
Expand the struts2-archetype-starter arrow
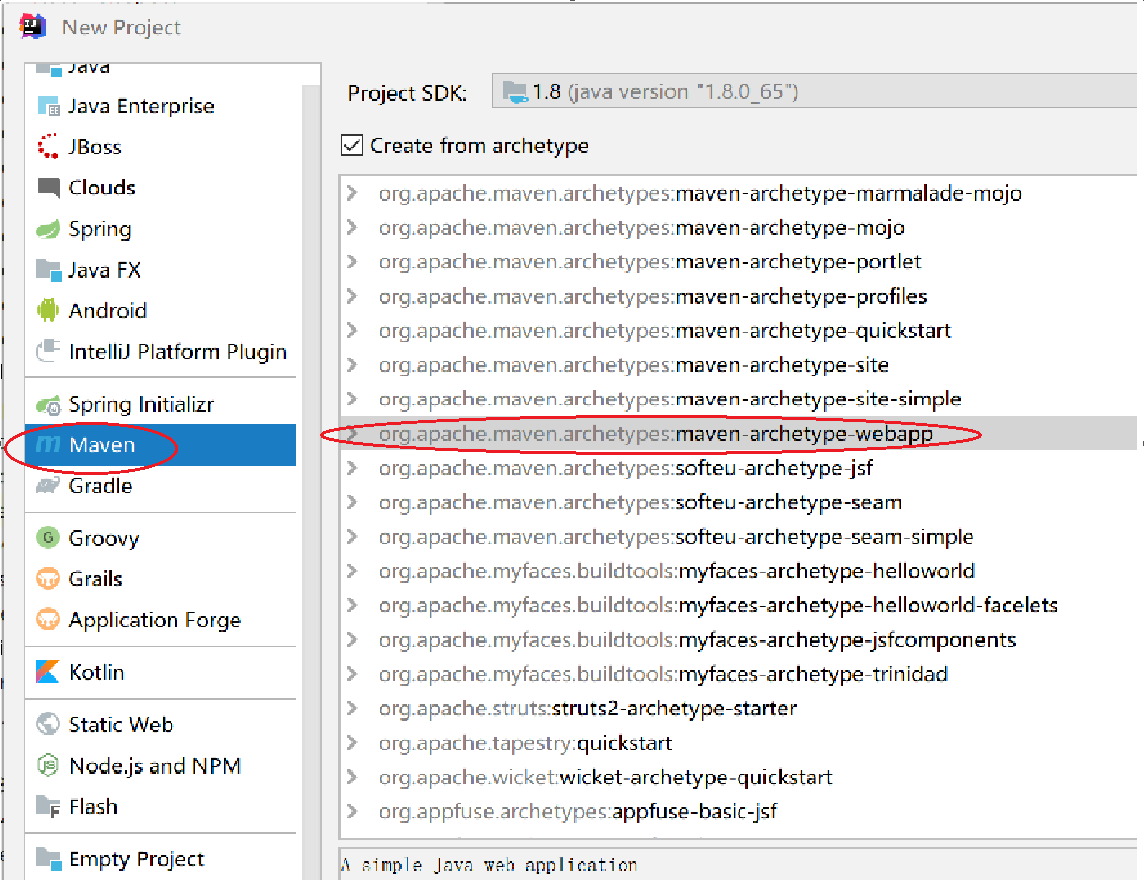(352, 708)
